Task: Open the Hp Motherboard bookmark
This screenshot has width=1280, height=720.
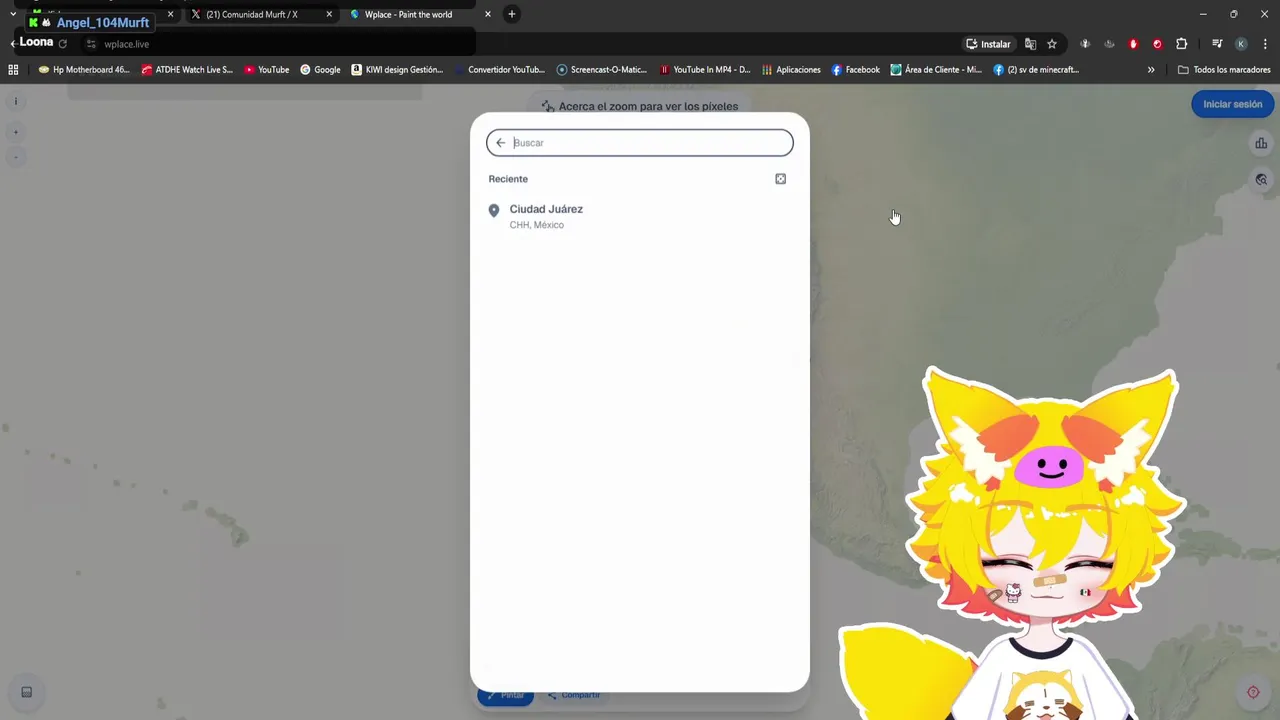Action: click(x=84, y=70)
